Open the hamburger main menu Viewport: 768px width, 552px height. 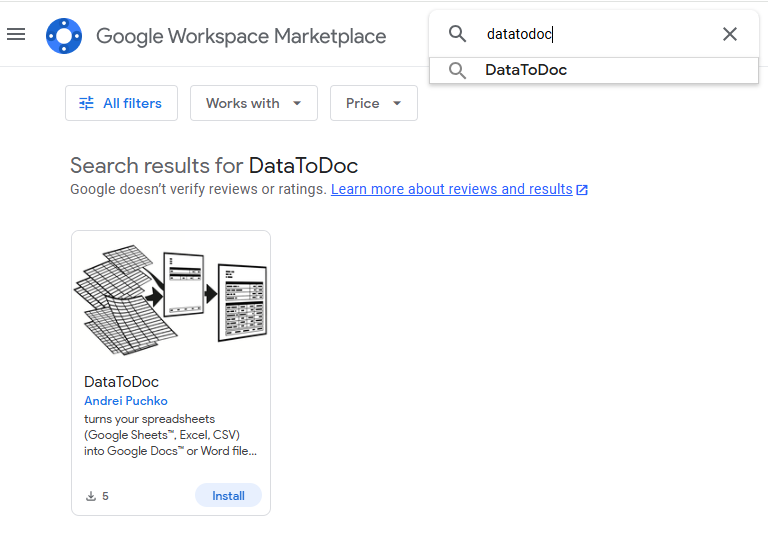click(16, 34)
